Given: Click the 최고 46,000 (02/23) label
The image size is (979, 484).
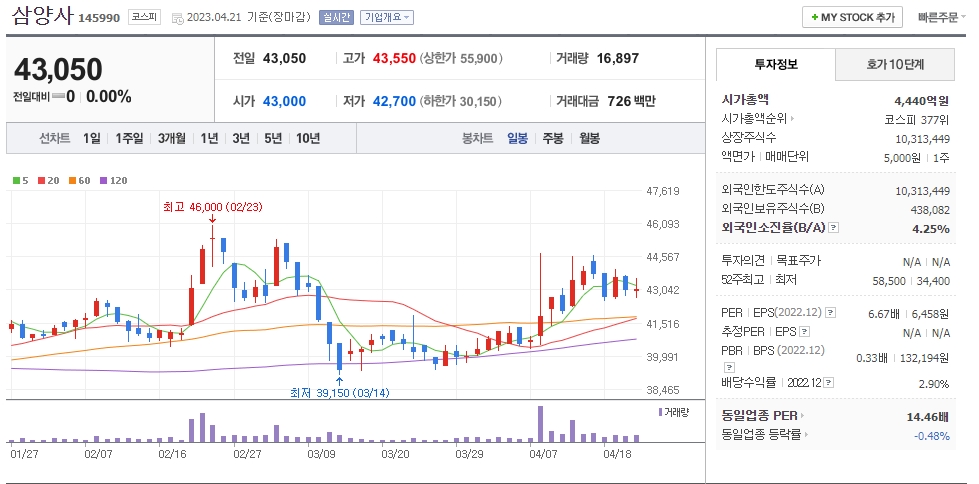Looking at the screenshot, I should click(212, 207).
